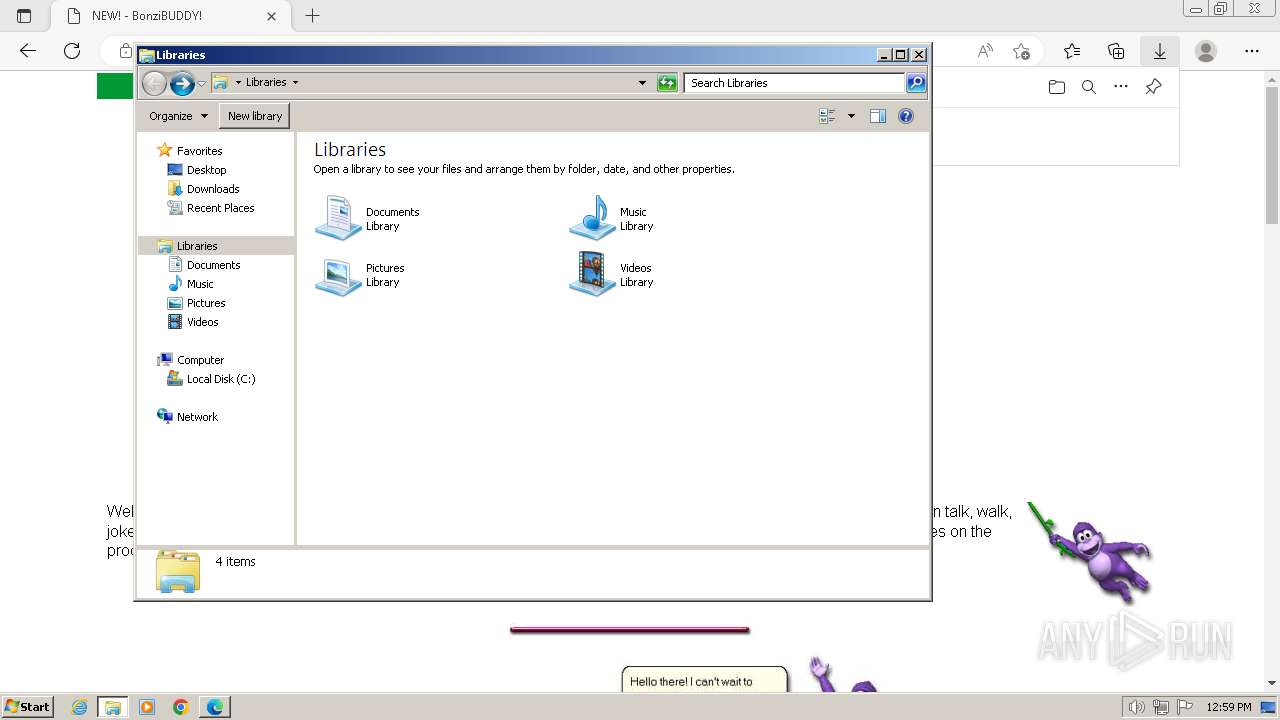1280x720 pixels.
Task: Launch Google Chrome from the taskbar
Action: click(181, 707)
